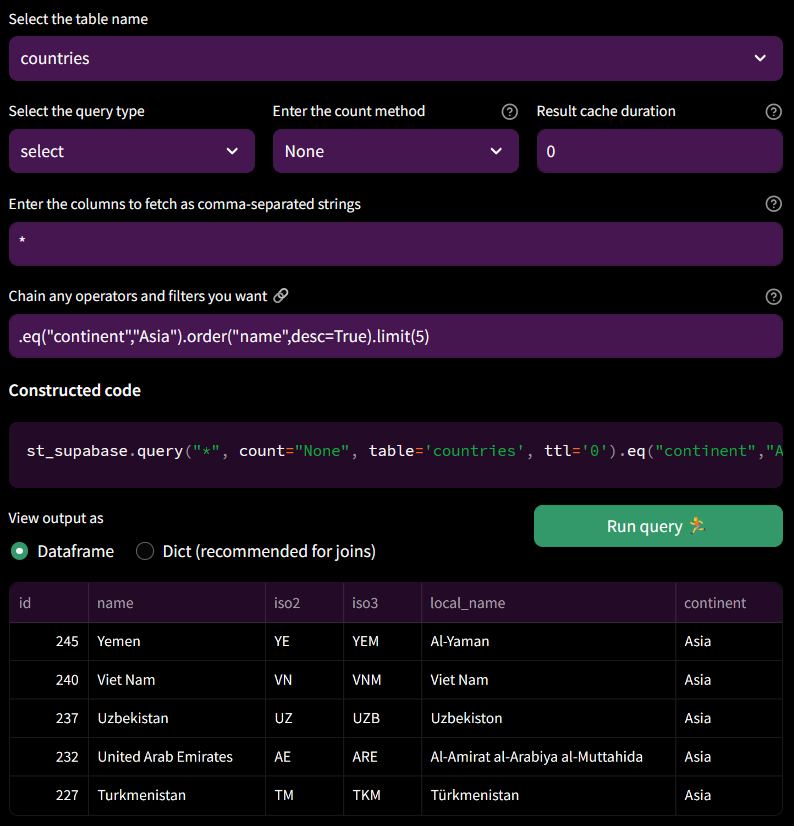This screenshot has height=826, width=794.
Task: Open the None count method dropdown
Action: [x=395, y=151]
